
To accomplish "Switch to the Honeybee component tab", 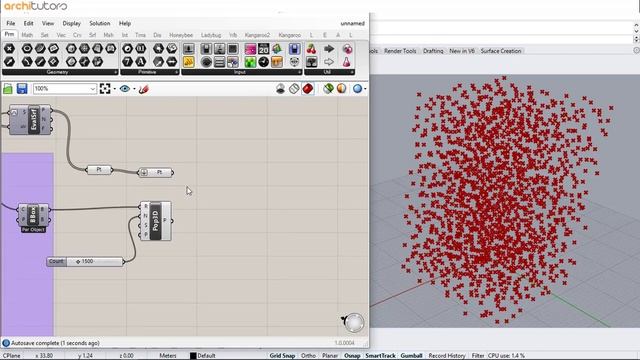I will coord(181,35).
